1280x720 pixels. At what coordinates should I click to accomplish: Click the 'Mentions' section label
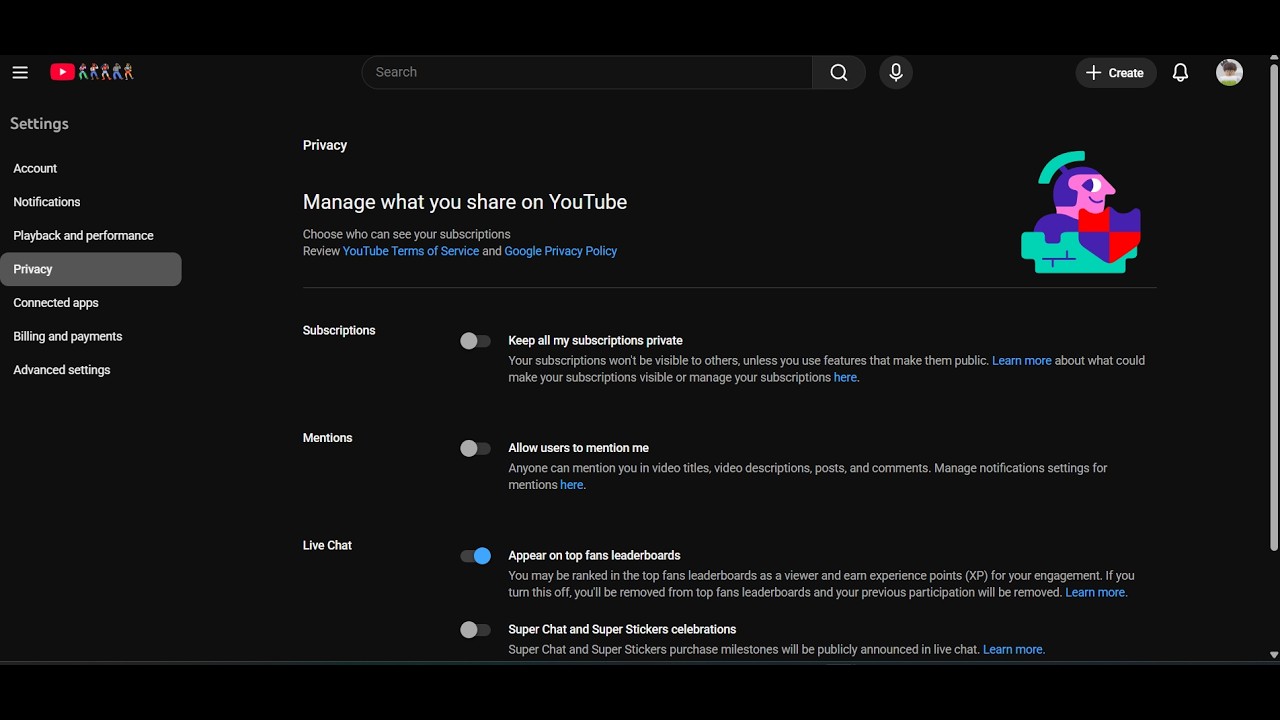click(328, 438)
